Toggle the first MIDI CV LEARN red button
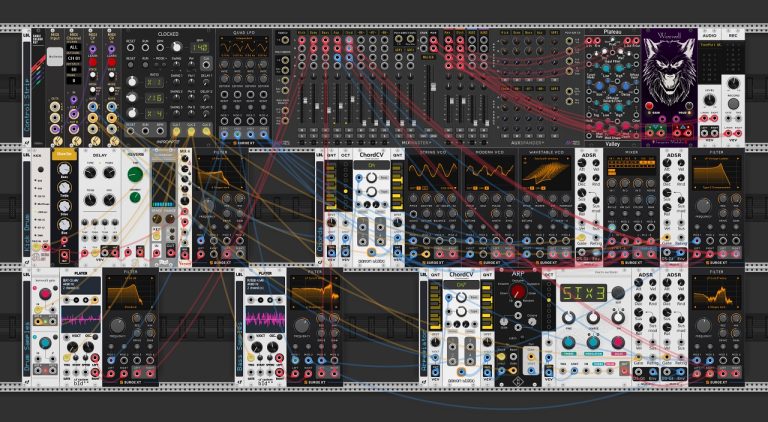Image resolution: width=768 pixels, height=422 pixels. coord(92,63)
